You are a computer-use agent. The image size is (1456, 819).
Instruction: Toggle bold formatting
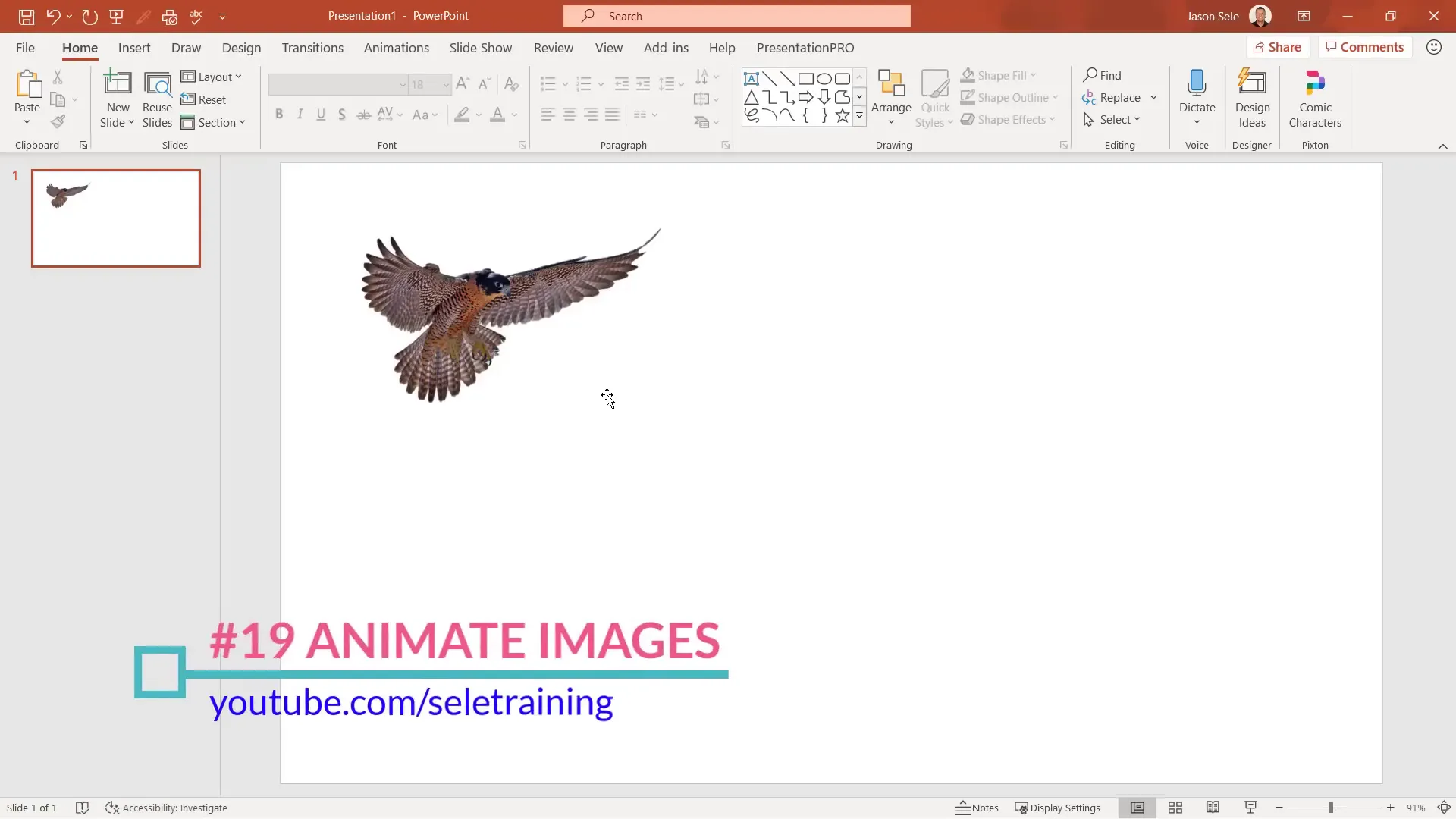coord(279,114)
